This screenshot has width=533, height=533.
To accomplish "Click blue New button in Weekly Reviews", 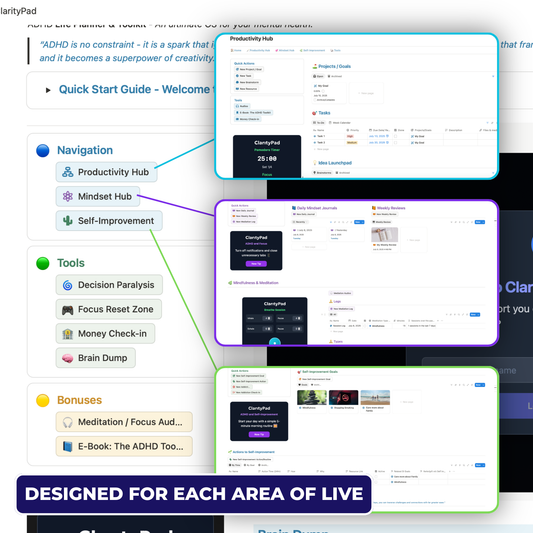I will (x=480, y=222).
